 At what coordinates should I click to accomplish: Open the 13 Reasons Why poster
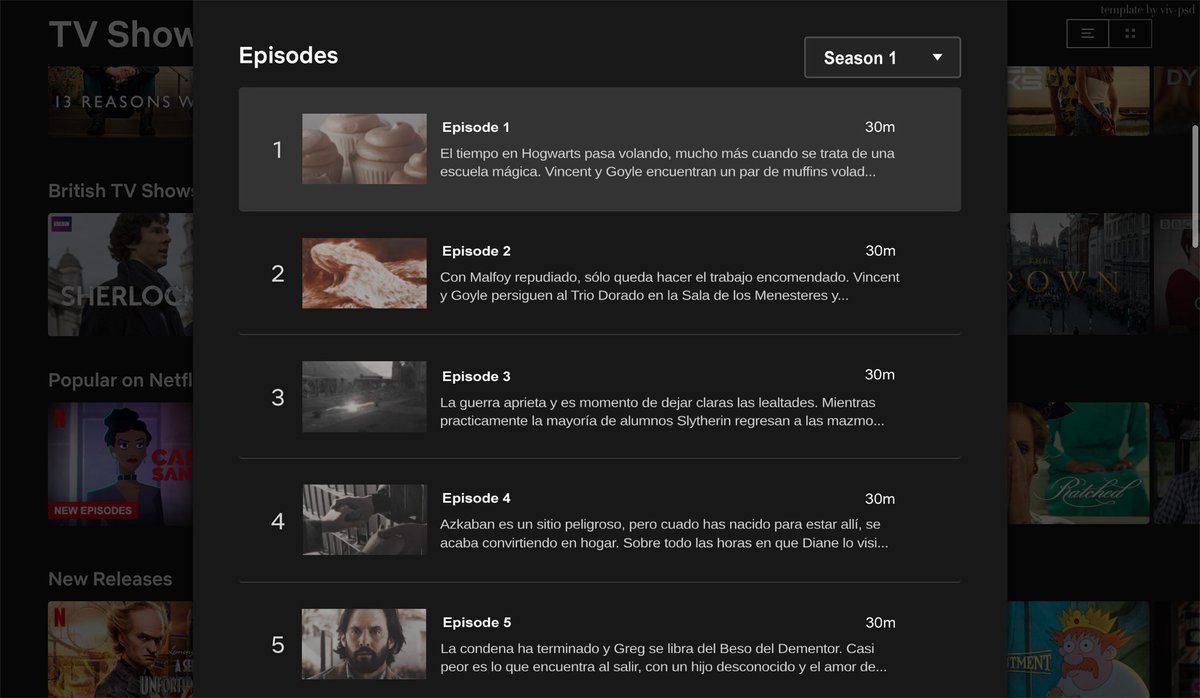(x=120, y=101)
